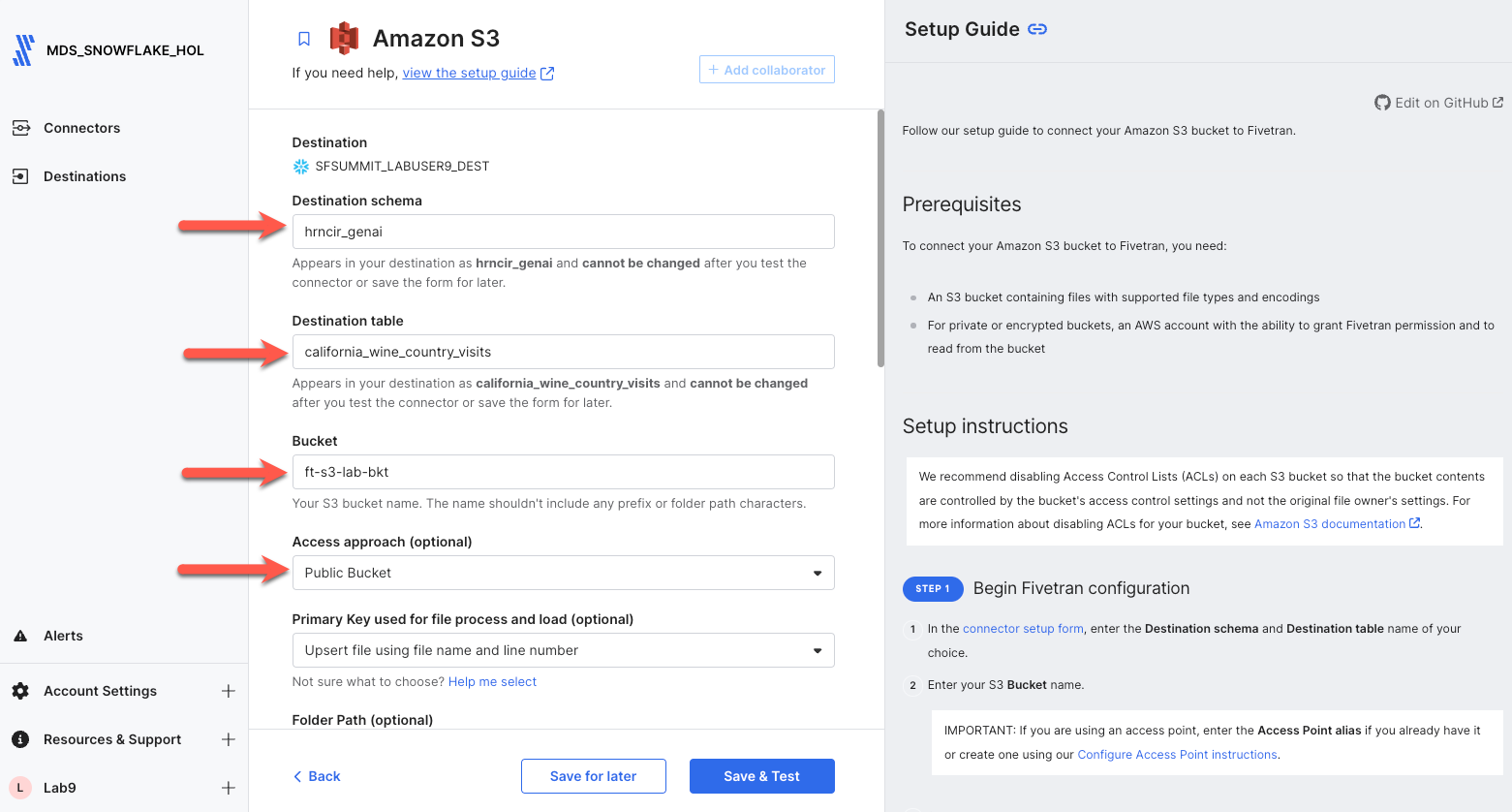Open the Primary Key file process dropdown
This screenshot has height=812, width=1512.
[x=563, y=650]
